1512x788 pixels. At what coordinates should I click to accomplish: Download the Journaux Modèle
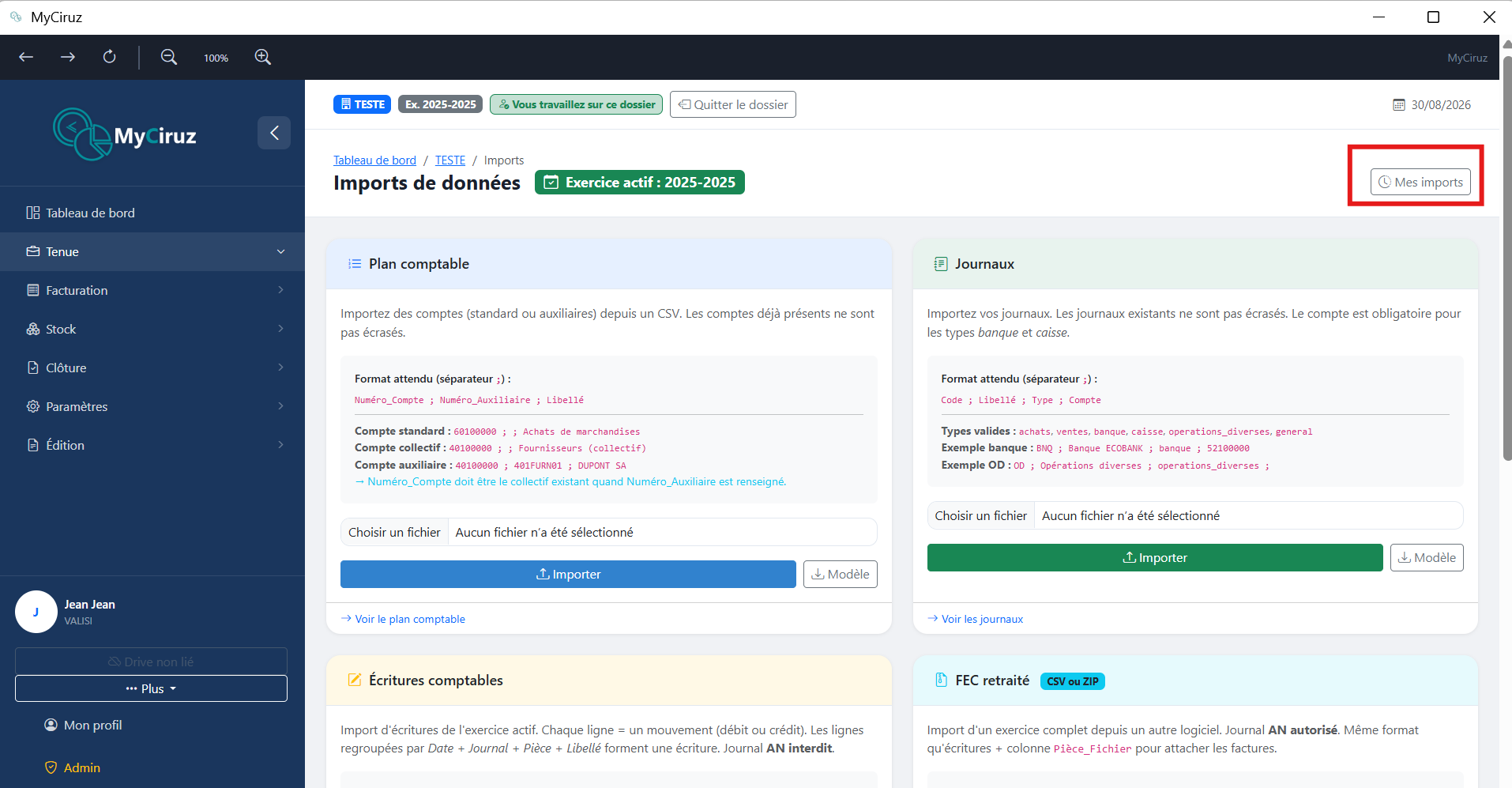[x=1427, y=558]
